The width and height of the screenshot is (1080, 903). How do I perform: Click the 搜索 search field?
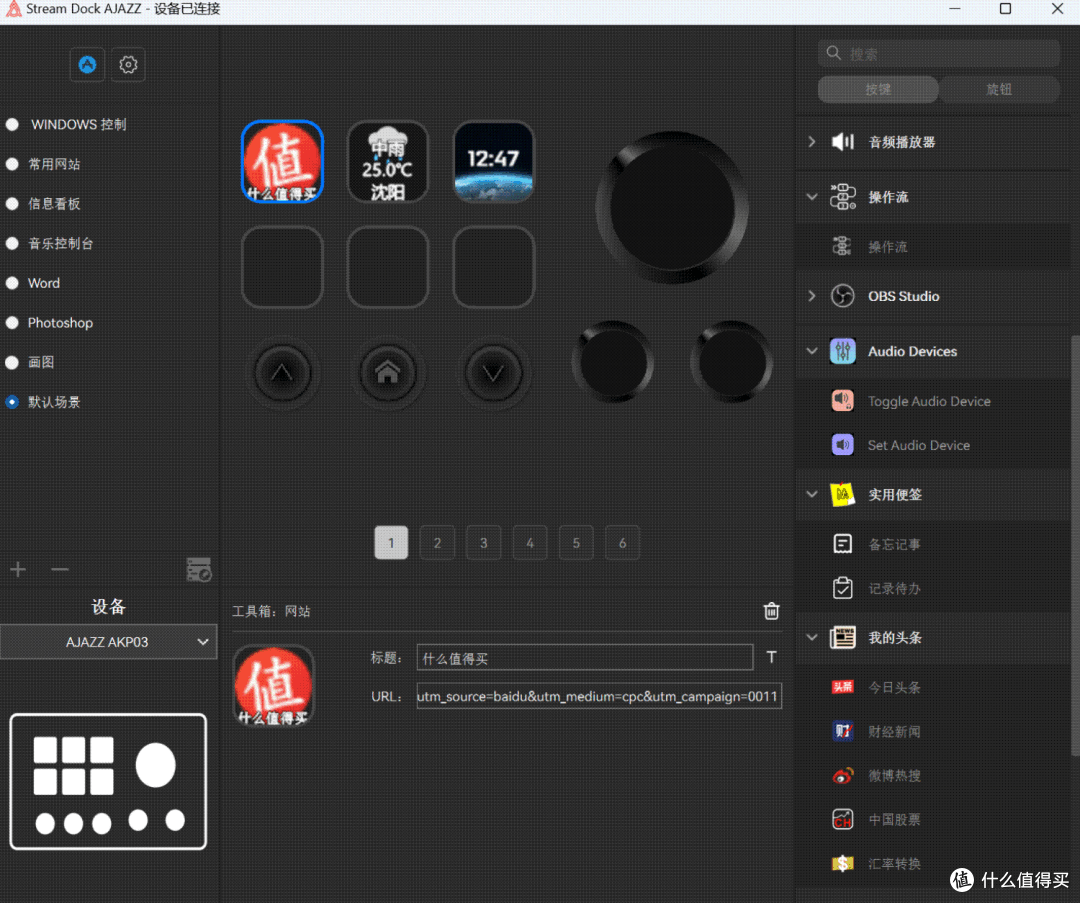click(x=939, y=54)
